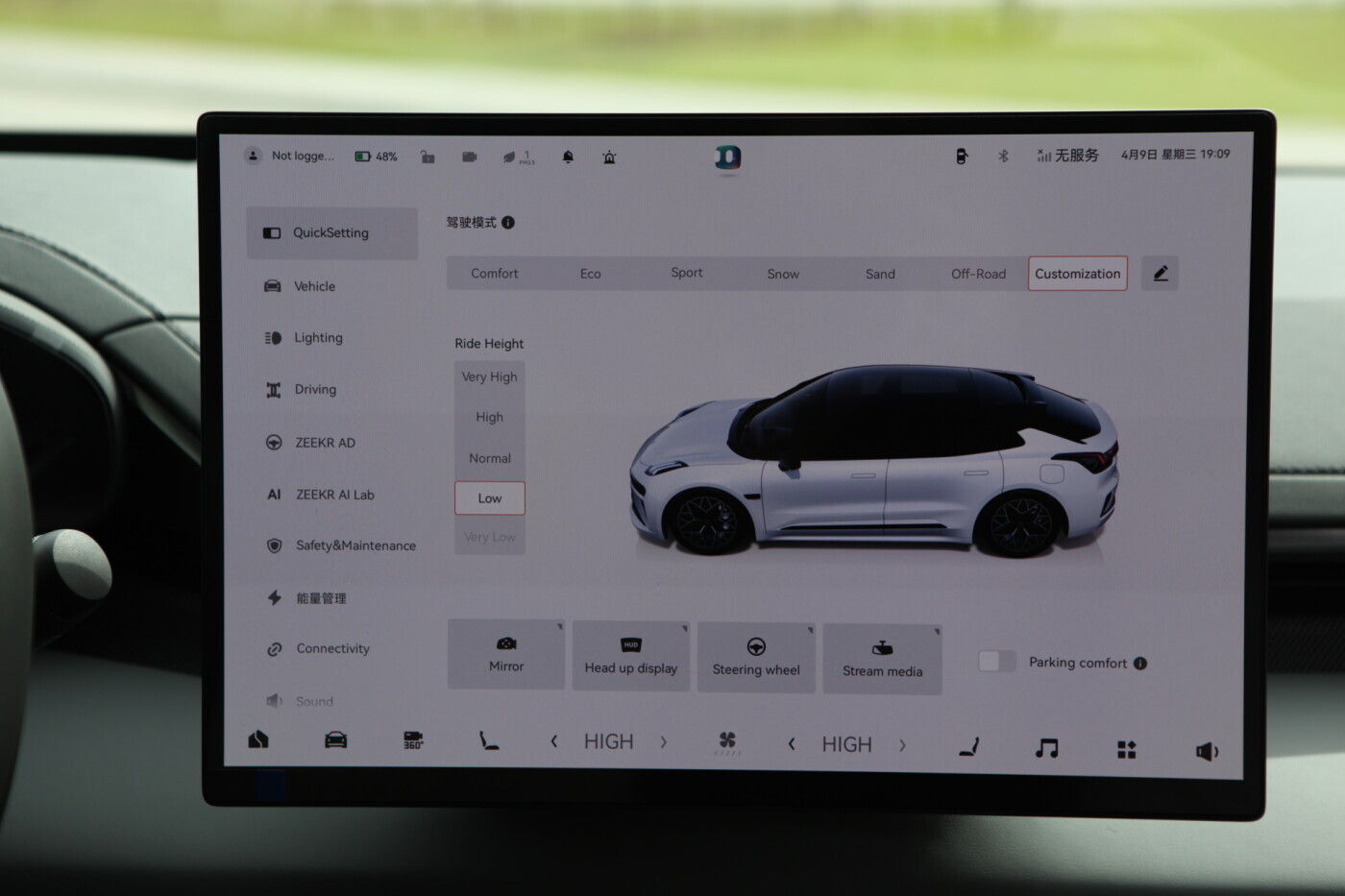Show Parking comfort info tooltip
Image resolution: width=1345 pixels, height=896 pixels.
pos(1140,663)
